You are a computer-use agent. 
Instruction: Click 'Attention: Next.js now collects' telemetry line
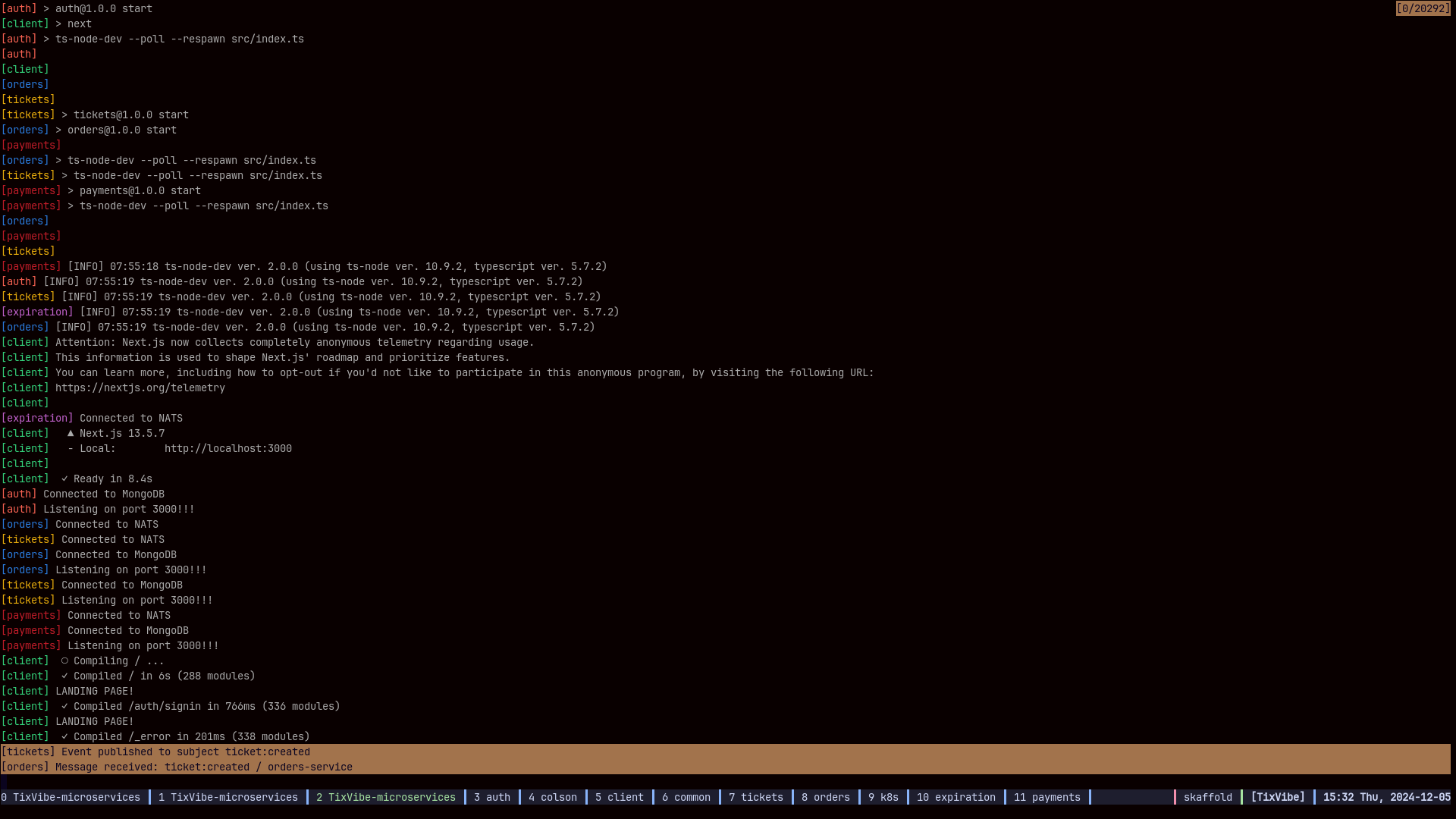(268, 342)
